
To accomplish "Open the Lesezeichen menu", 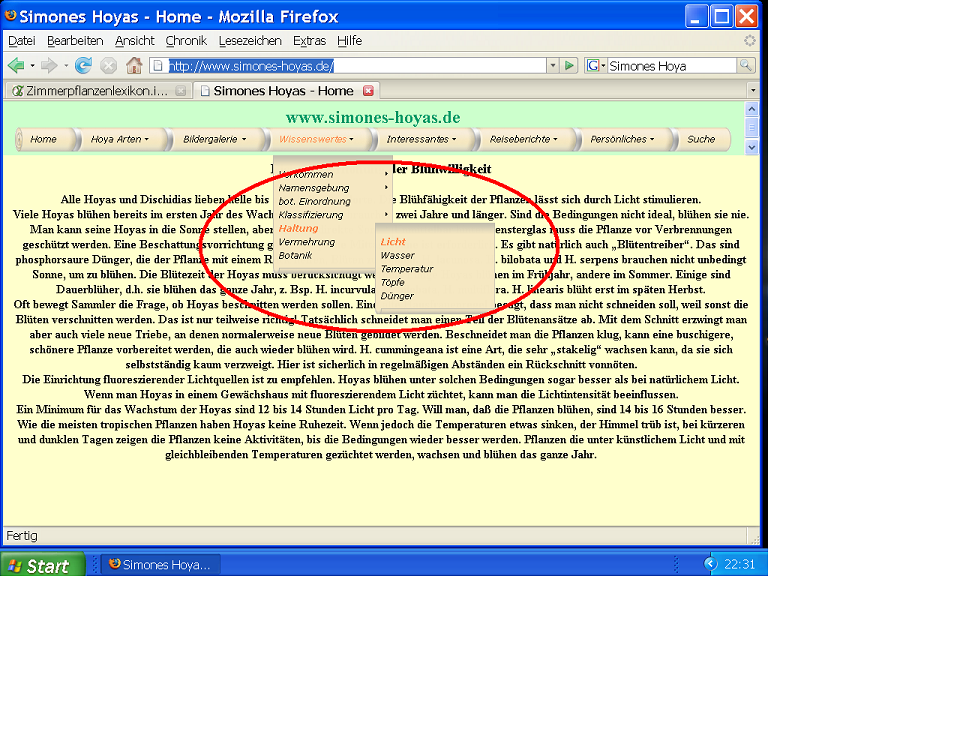I will (x=250, y=41).
